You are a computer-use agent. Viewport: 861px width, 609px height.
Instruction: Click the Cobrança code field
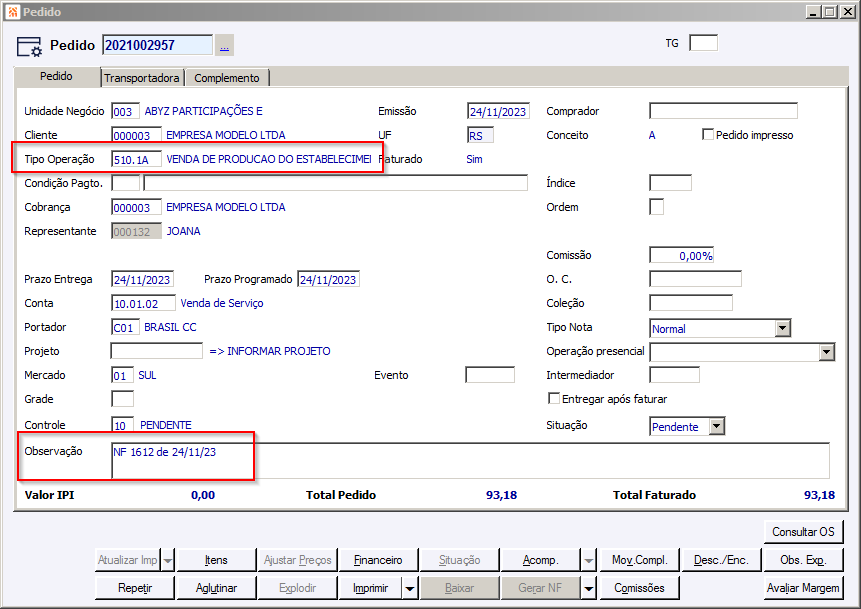coord(136,207)
